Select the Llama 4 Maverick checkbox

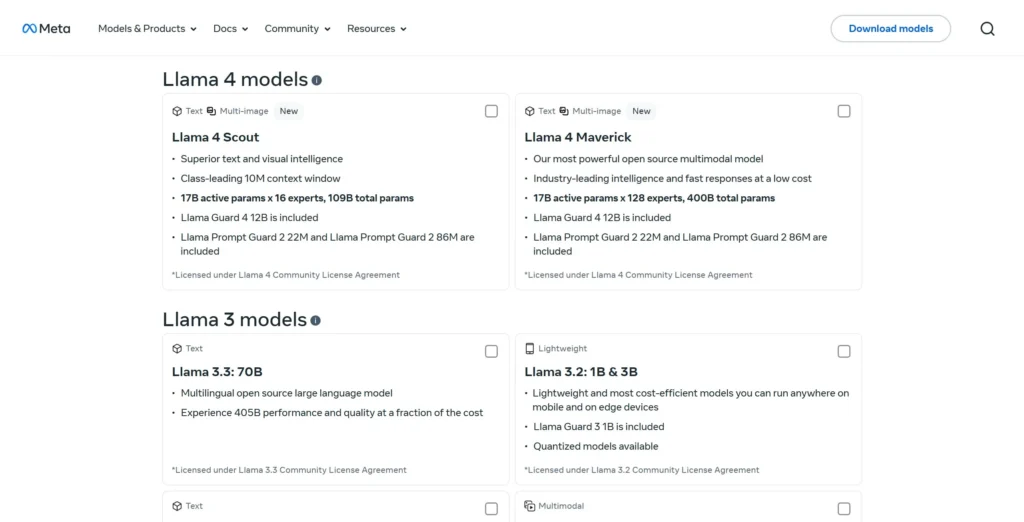point(844,111)
